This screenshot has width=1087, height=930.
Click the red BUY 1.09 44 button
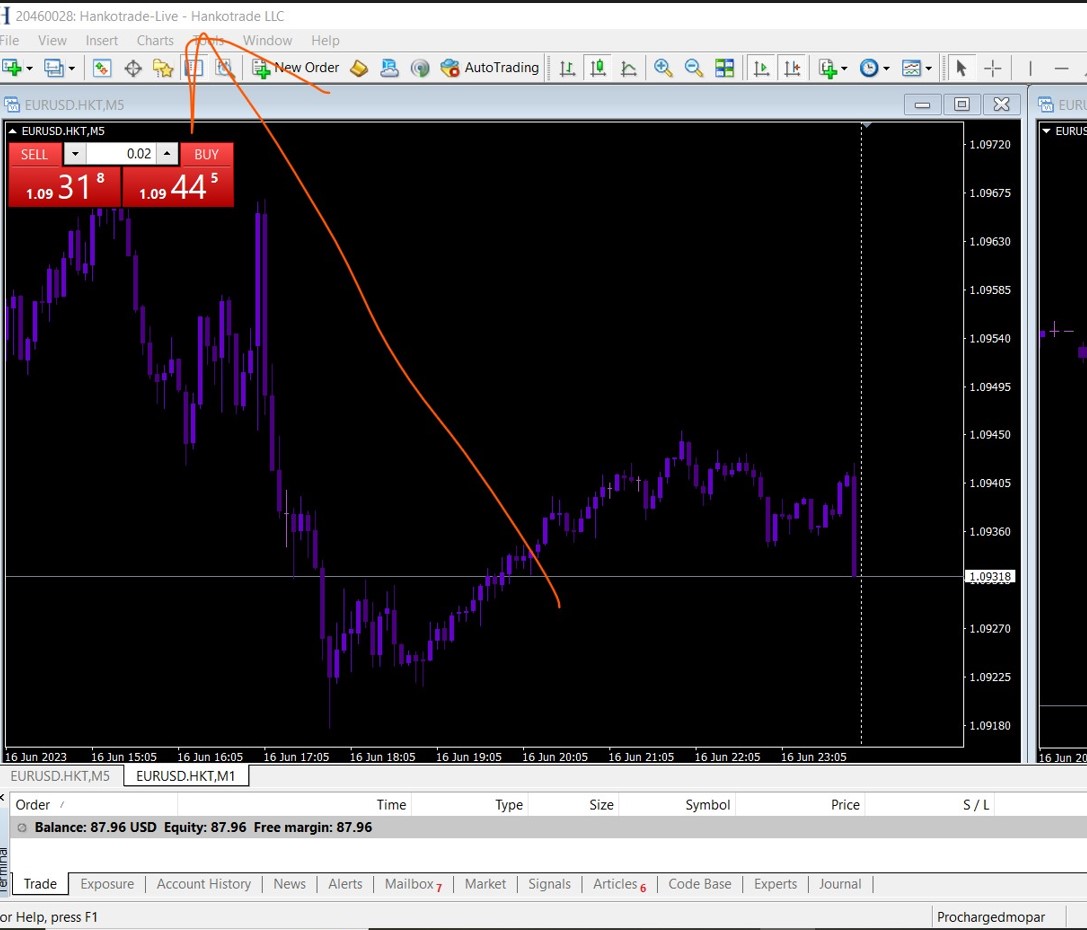coord(178,186)
